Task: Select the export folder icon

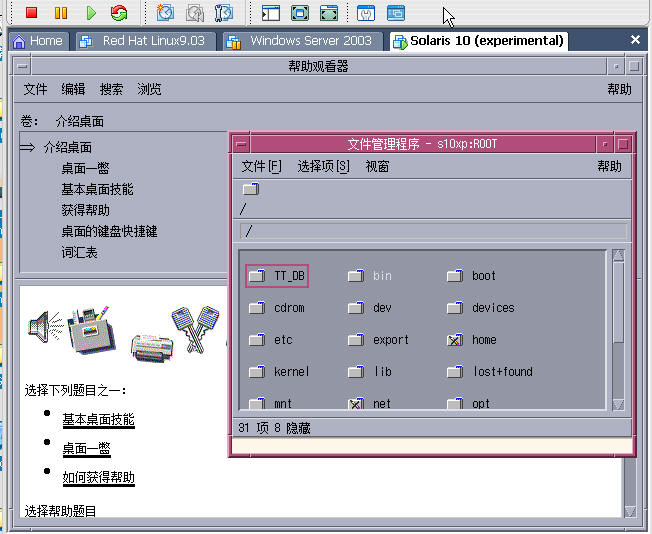Action: coord(356,340)
